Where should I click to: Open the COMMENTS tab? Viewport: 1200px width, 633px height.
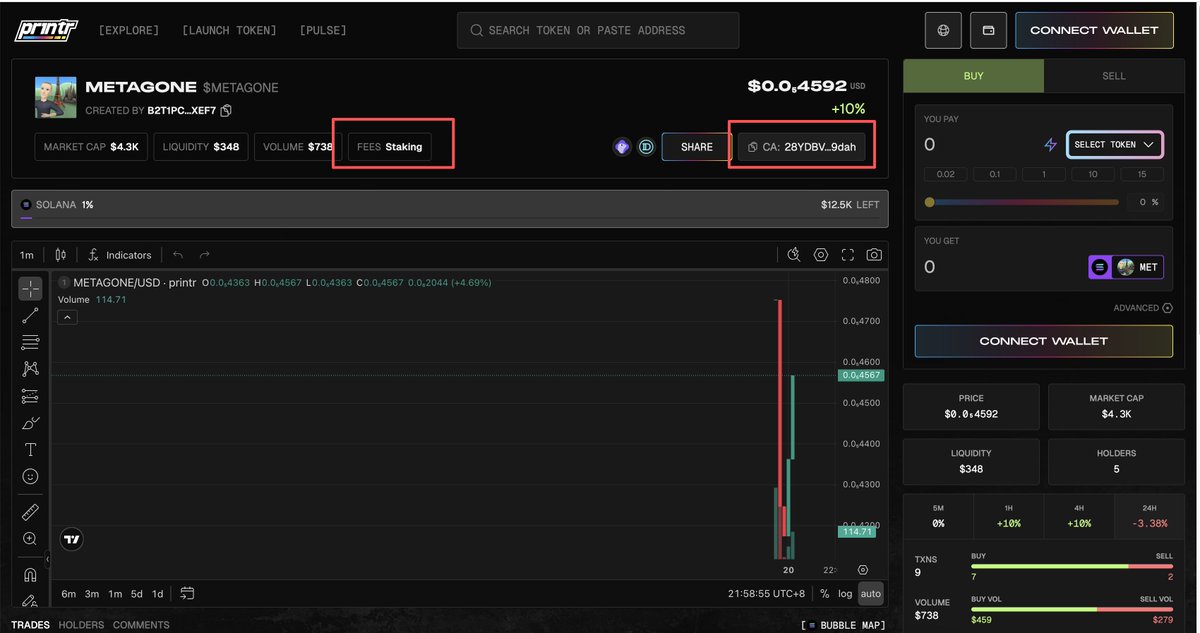(x=141, y=625)
